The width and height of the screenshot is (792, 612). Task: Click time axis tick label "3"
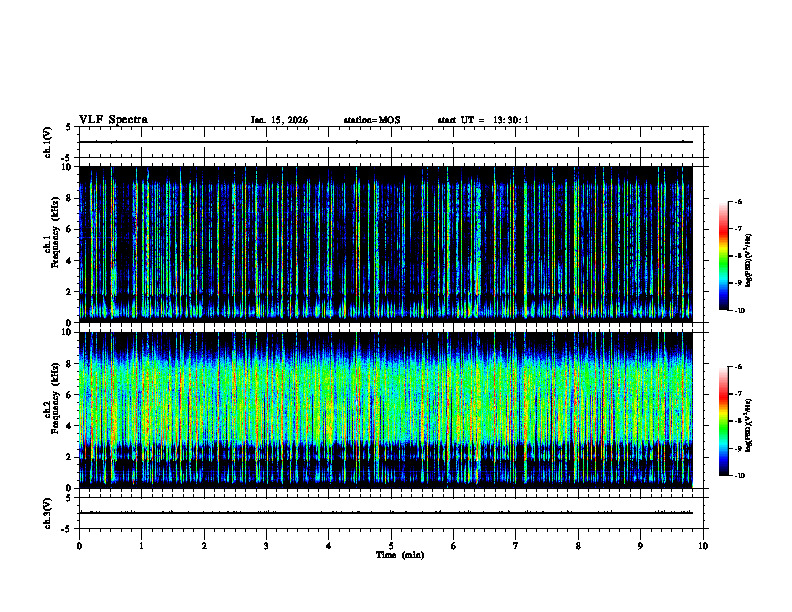tap(266, 546)
